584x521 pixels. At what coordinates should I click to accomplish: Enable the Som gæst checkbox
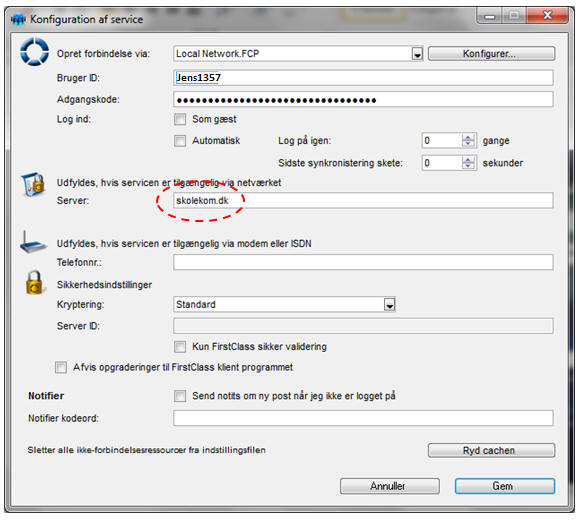pyautogui.click(x=180, y=120)
